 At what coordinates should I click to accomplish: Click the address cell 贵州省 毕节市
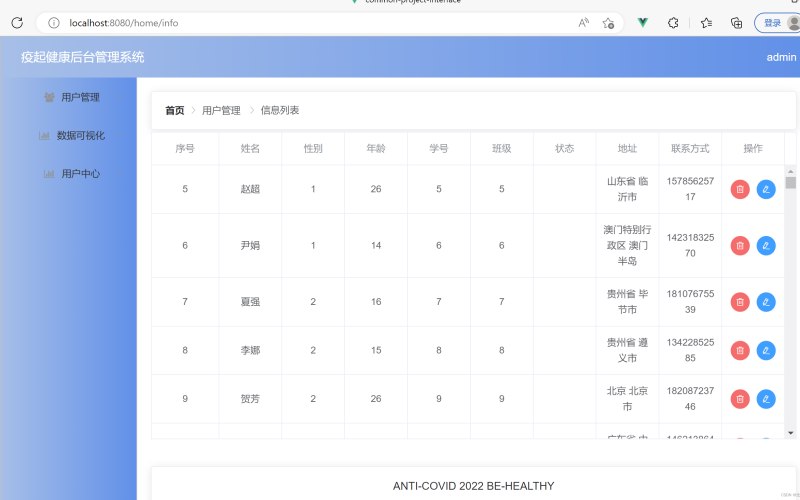point(627,302)
